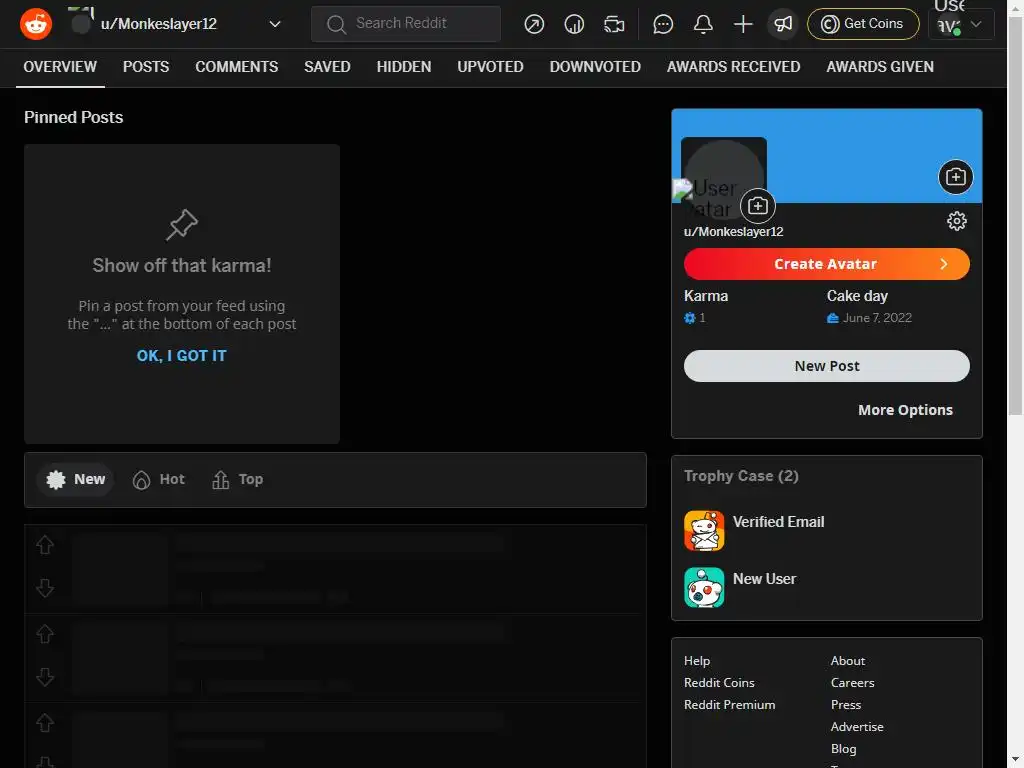Click the Advertise megaphone icon
This screenshot has width=1024, height=768.
[782, 24]
